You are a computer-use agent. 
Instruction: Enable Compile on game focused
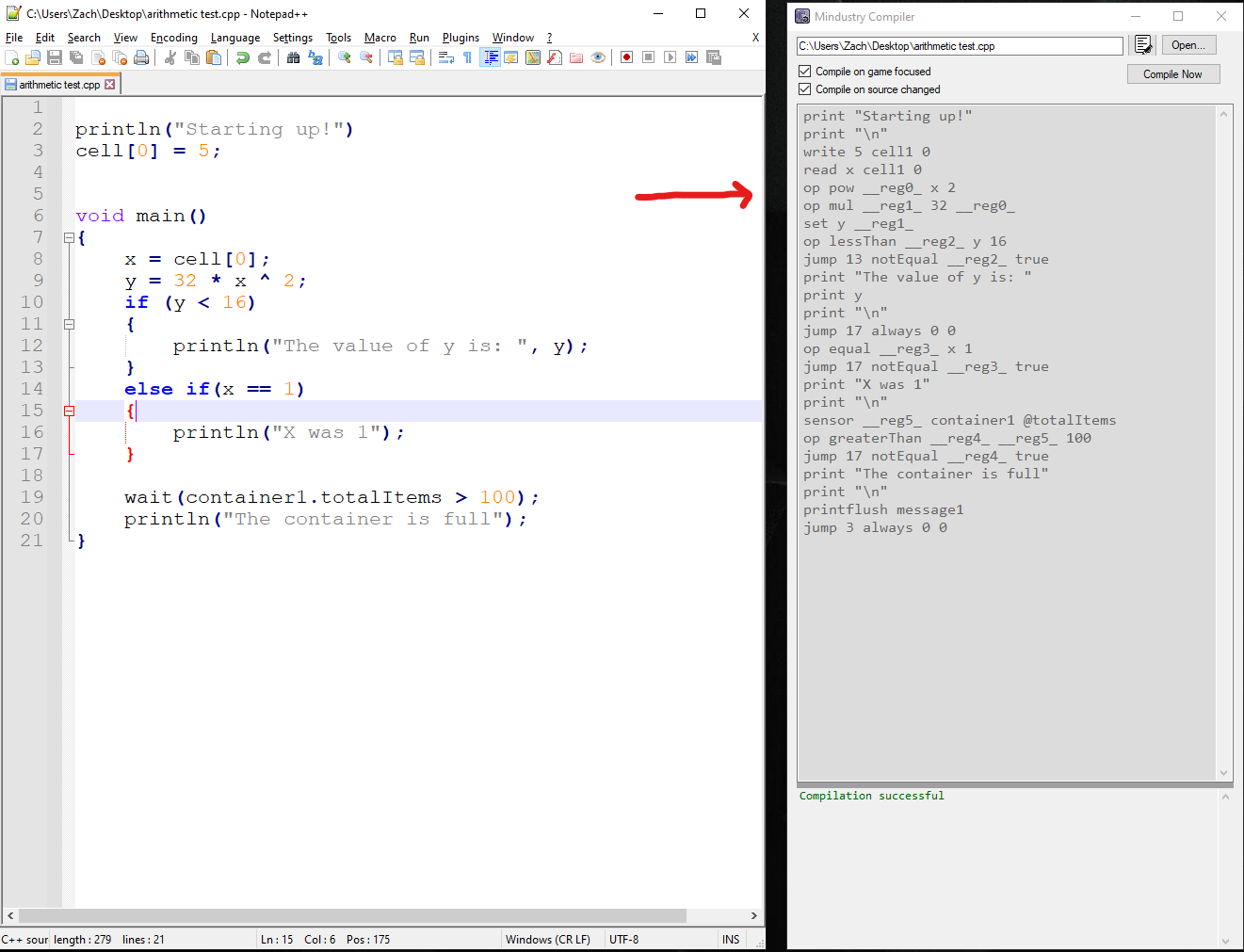point(805,71)
